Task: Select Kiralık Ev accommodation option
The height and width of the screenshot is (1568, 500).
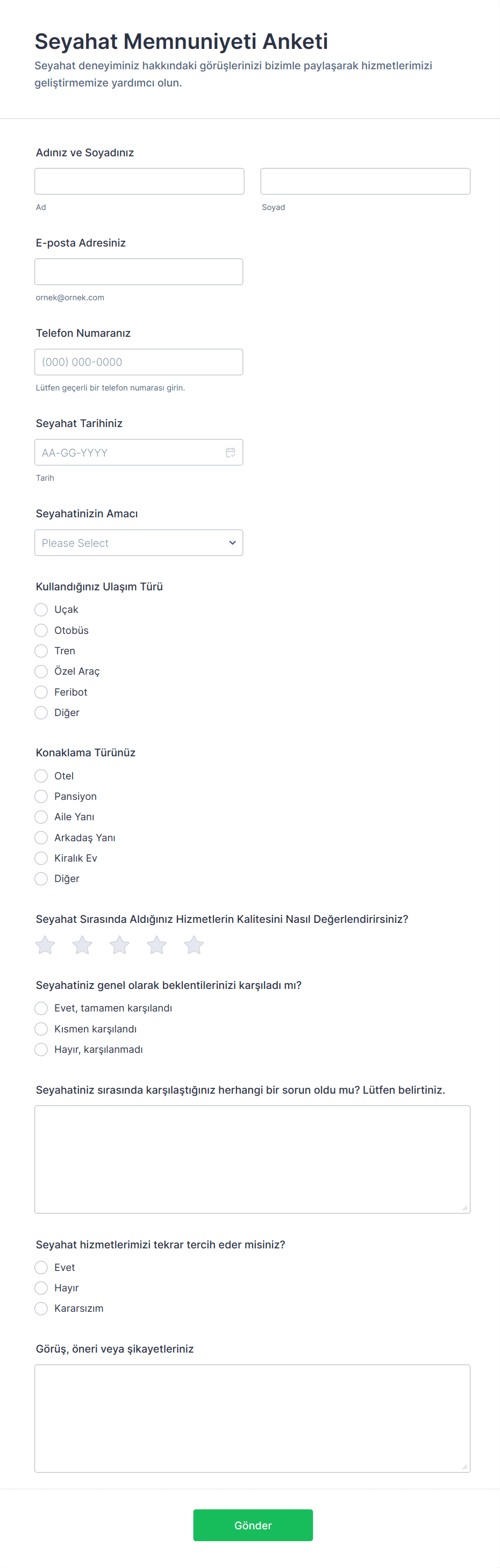Action: pos(41,858)
